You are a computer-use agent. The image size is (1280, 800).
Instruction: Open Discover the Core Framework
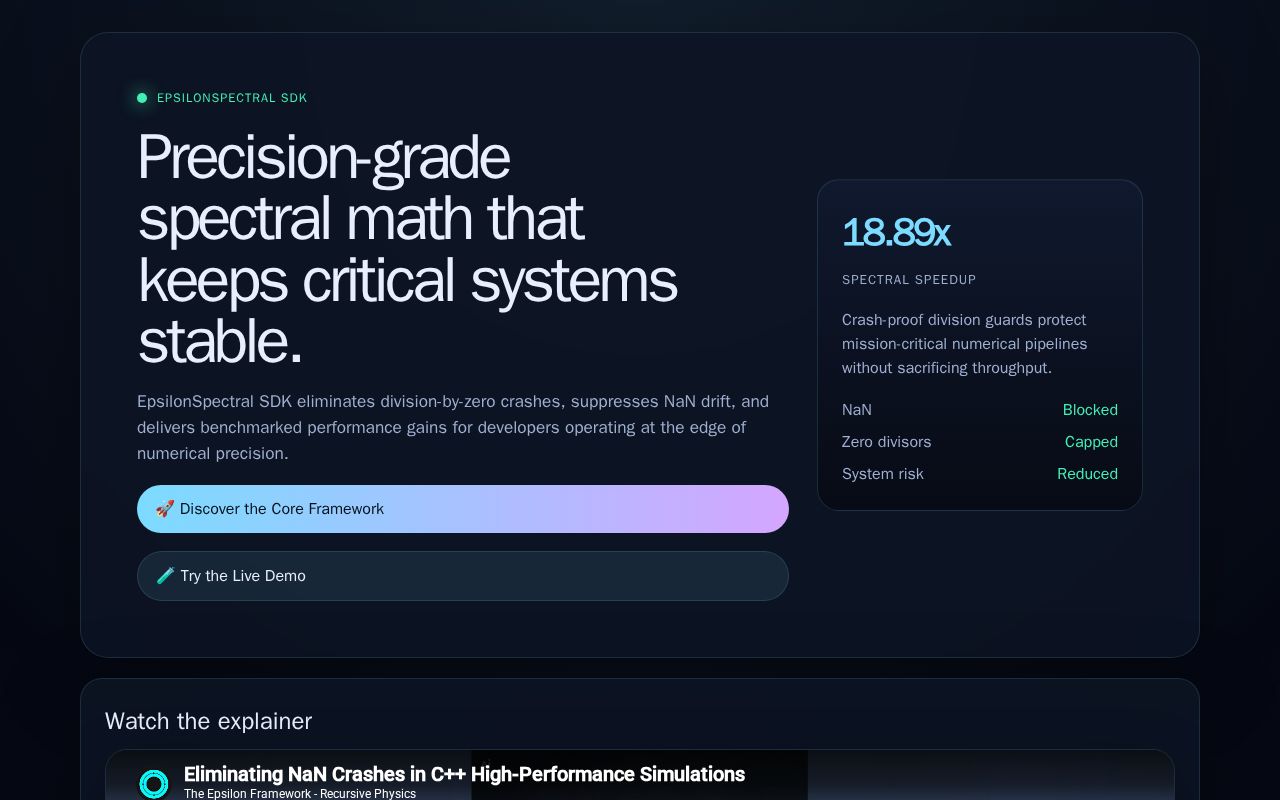coord(463,509)
